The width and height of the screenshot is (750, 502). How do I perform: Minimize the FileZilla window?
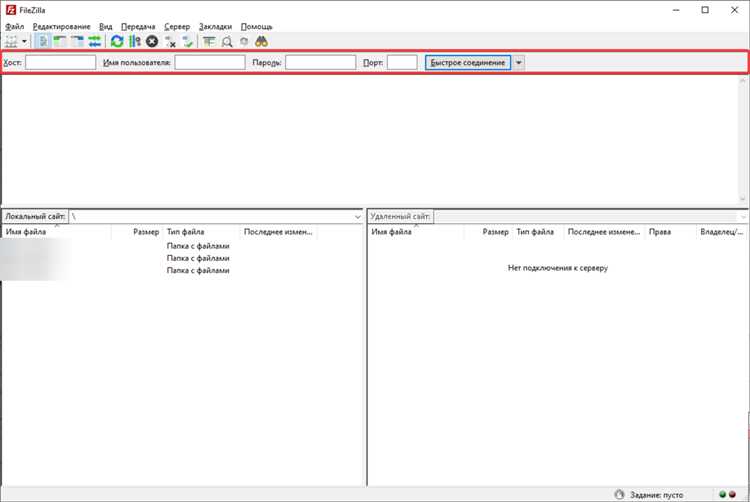tap(676, 10)
